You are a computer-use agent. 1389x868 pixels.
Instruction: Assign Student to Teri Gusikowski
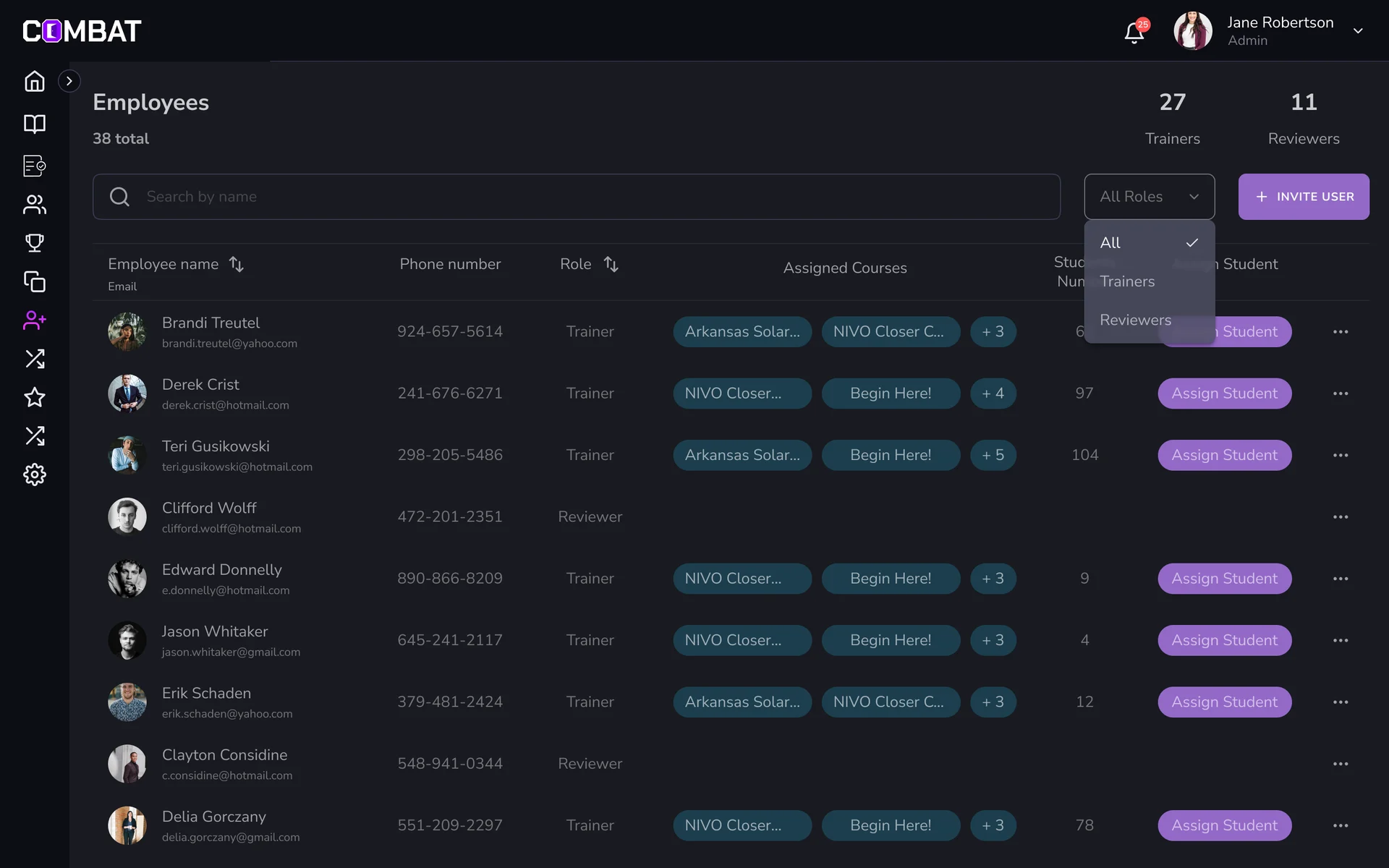[1224, 455]
